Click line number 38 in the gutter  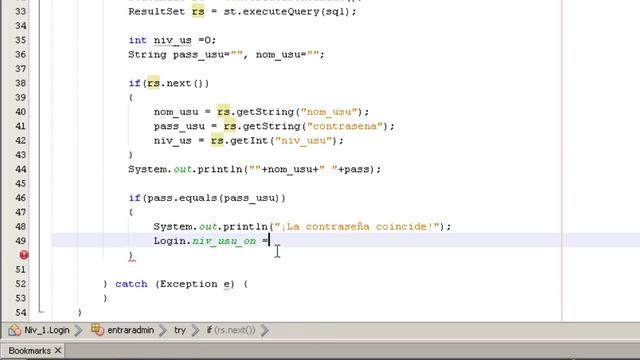click(x=20, y=83)
